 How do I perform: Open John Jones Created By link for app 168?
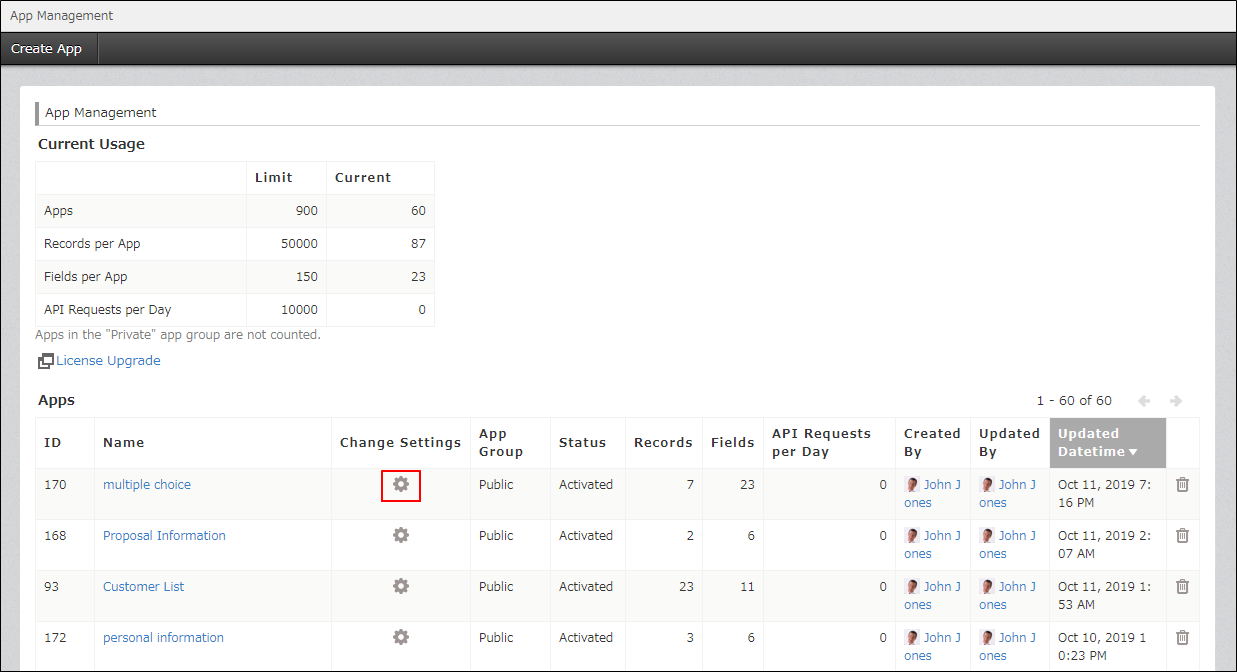coord(932,544)
